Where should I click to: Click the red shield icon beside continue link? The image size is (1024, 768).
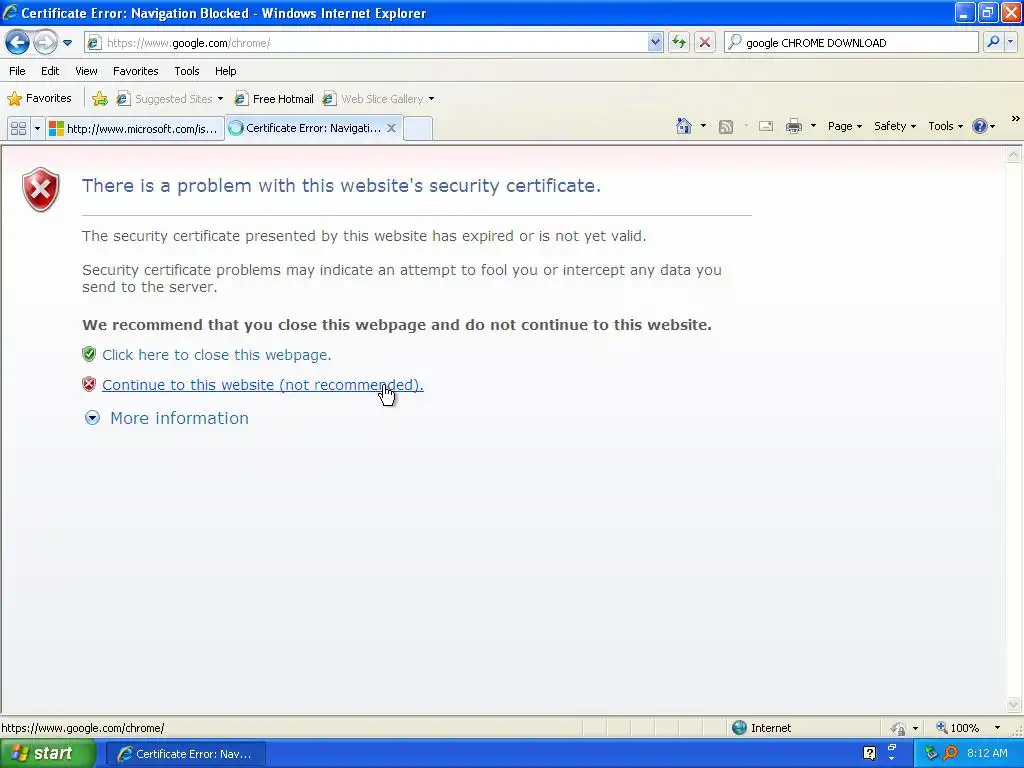tap(89, 384)
